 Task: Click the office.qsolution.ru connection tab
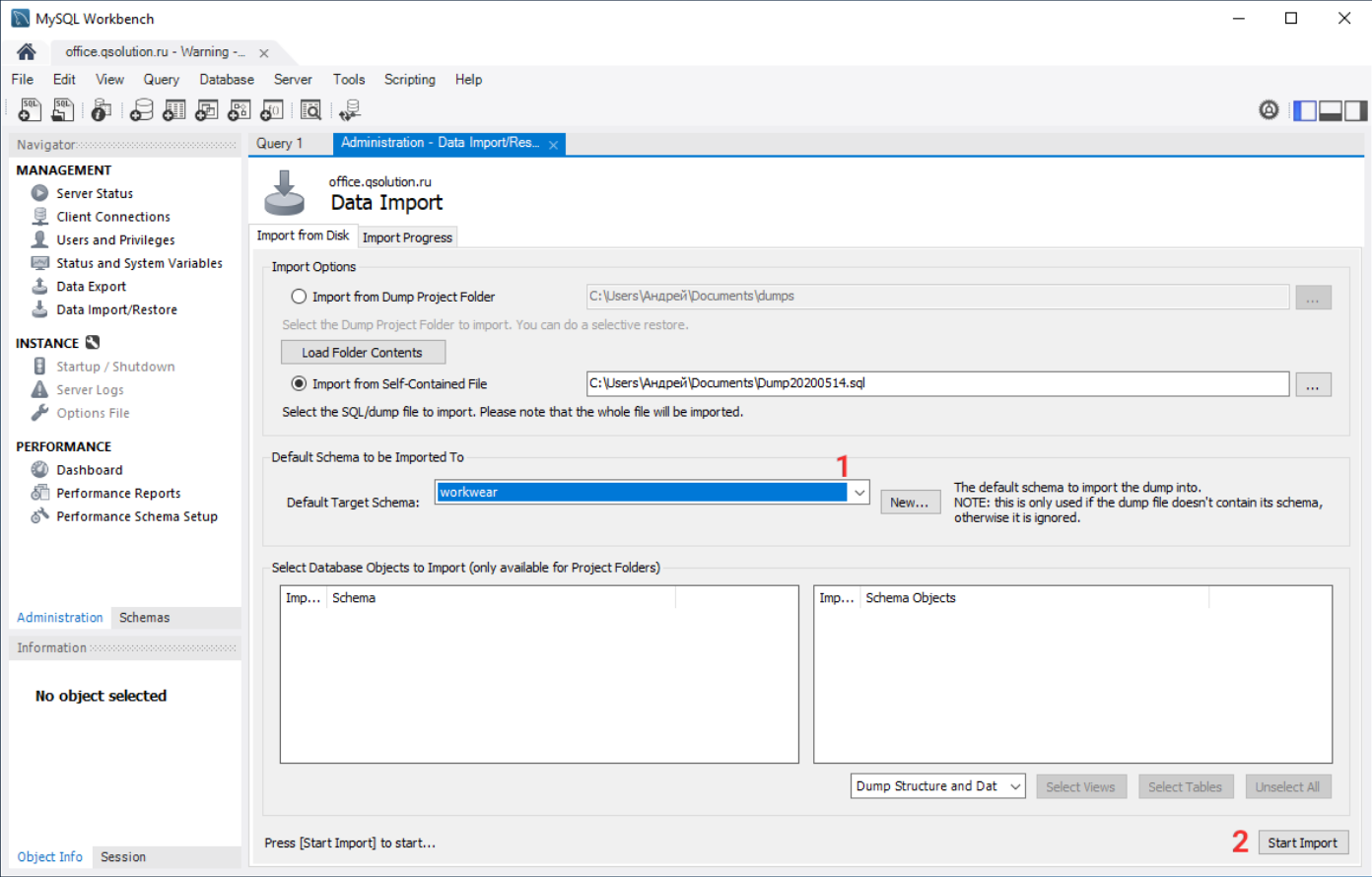point(156,52)
